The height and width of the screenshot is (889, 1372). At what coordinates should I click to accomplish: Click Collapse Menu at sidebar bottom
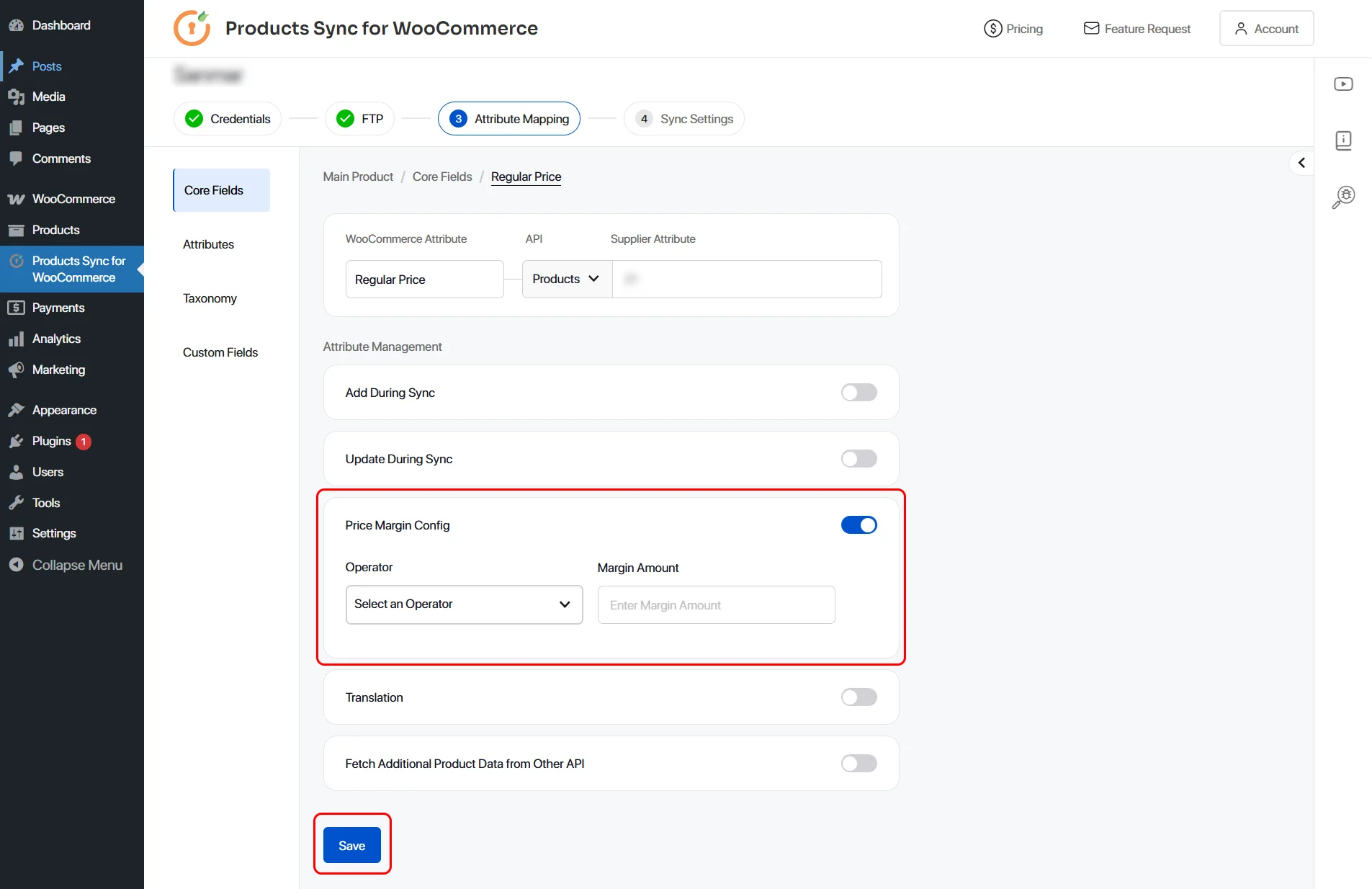coord(75,565)
